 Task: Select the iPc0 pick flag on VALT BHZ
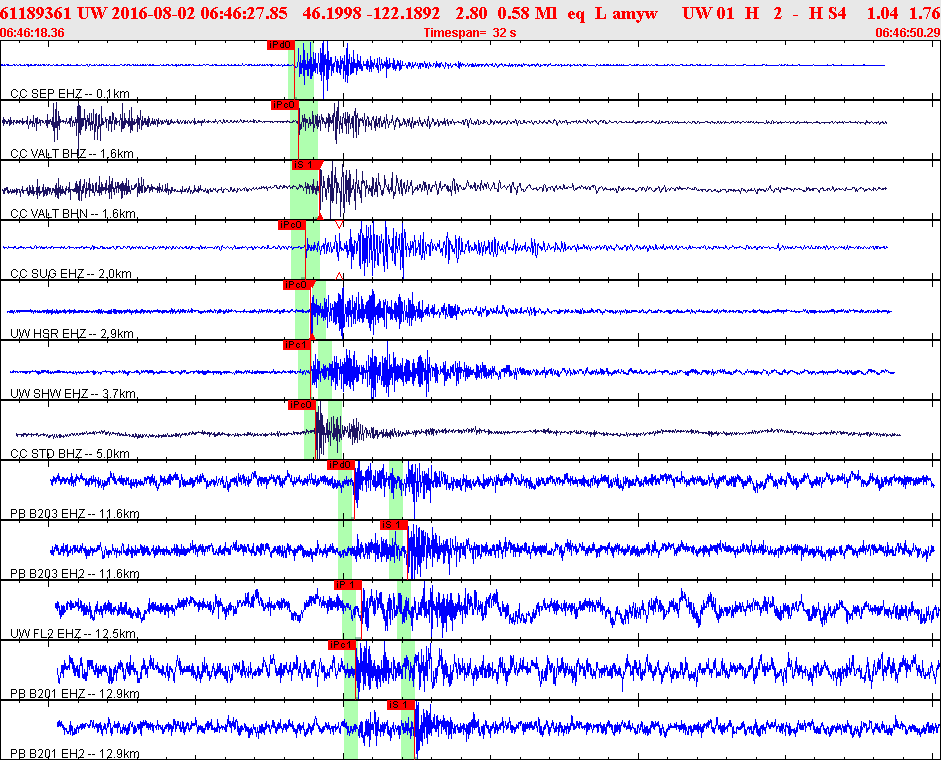click(284, 105)
